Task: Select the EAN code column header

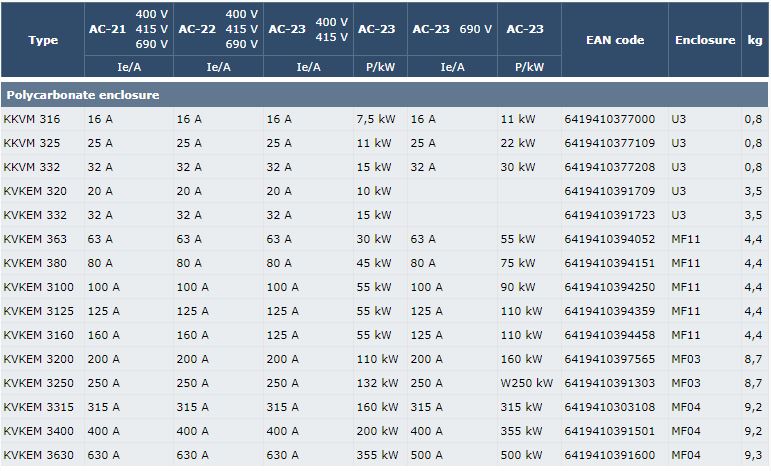Action: 615,40
